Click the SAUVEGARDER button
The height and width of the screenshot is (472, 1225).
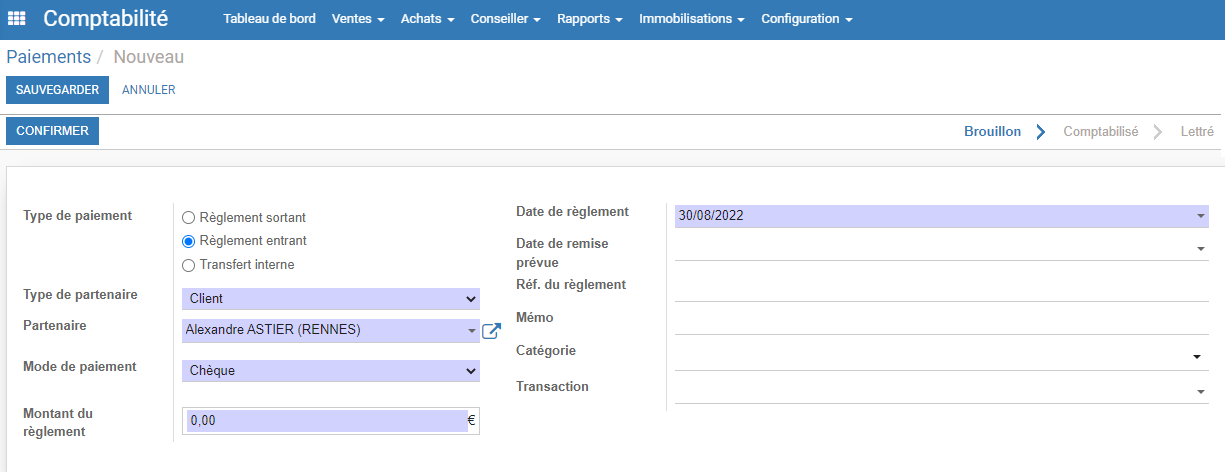click(x=57, y=90)
